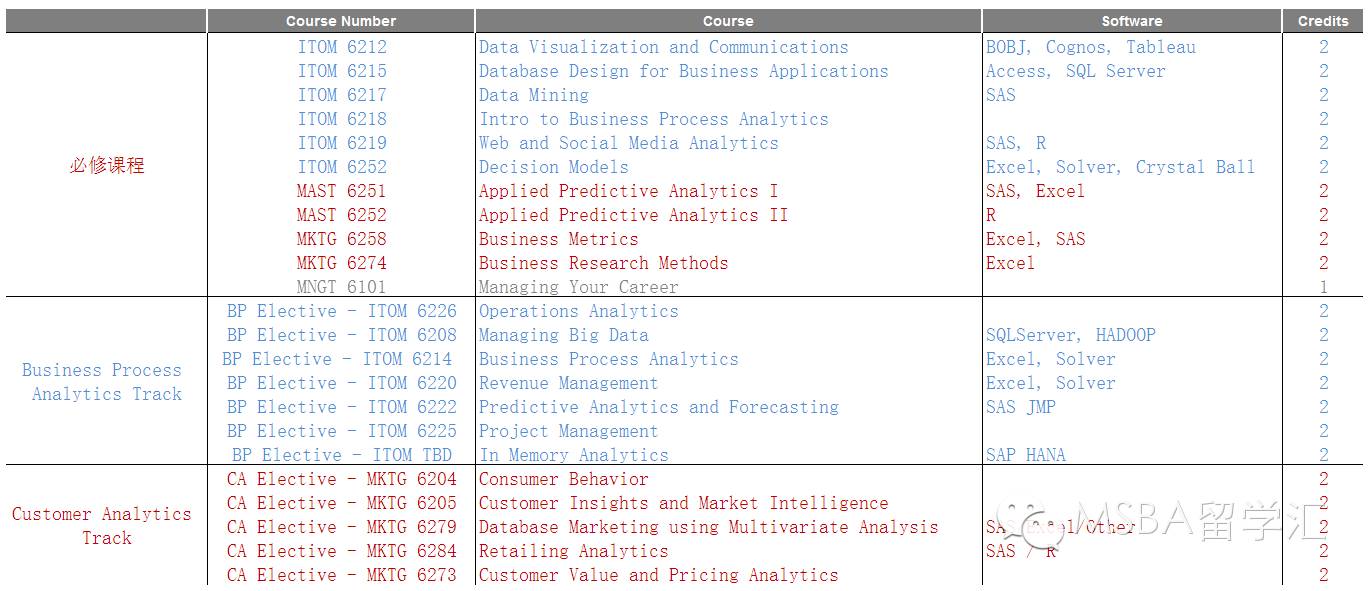1372x591 pixels.
Task: Select the ITOM 6212 course number cell
Action: click(342, 47)
